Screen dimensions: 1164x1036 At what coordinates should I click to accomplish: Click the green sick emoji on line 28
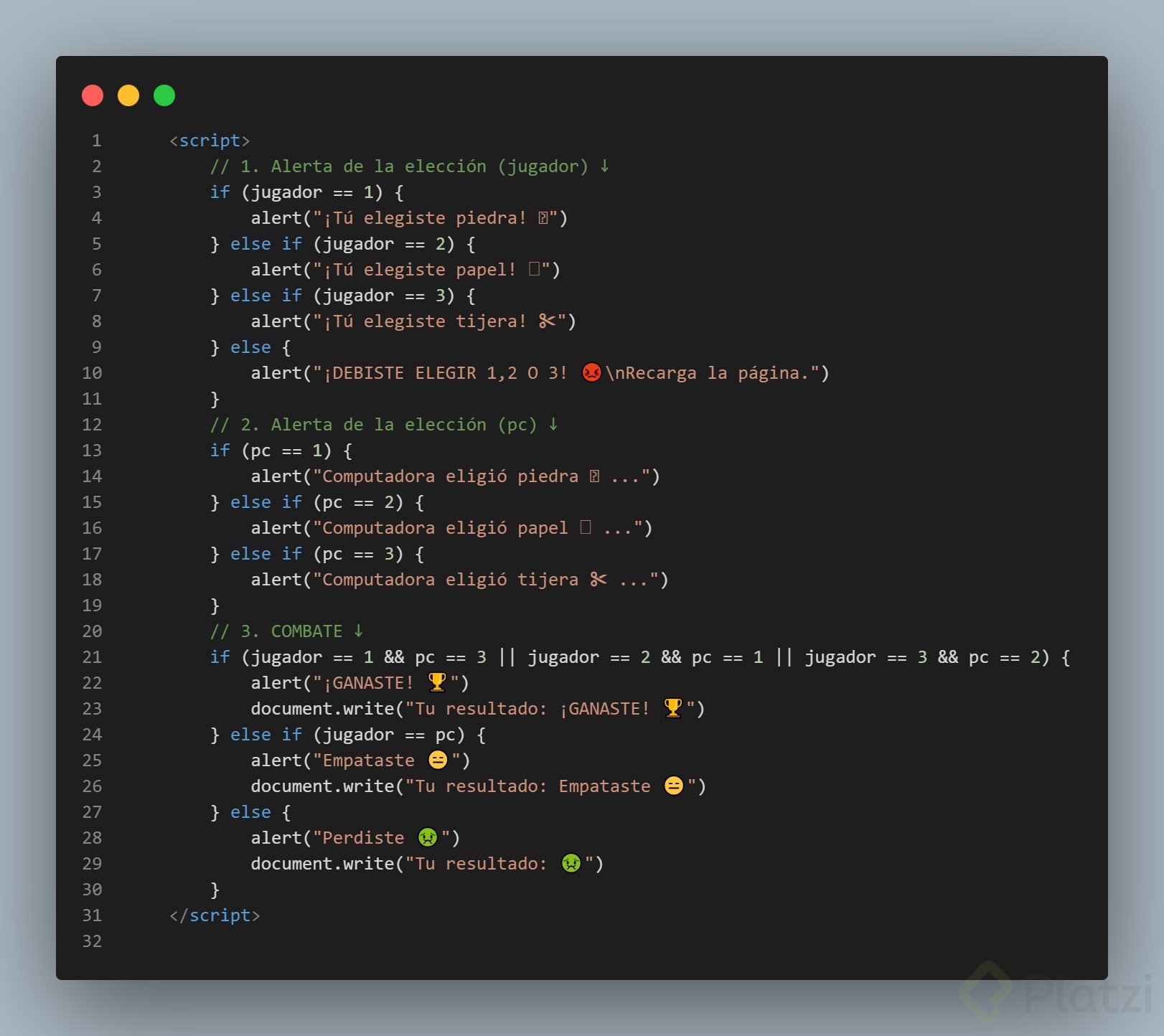click(x=428, y=837)
